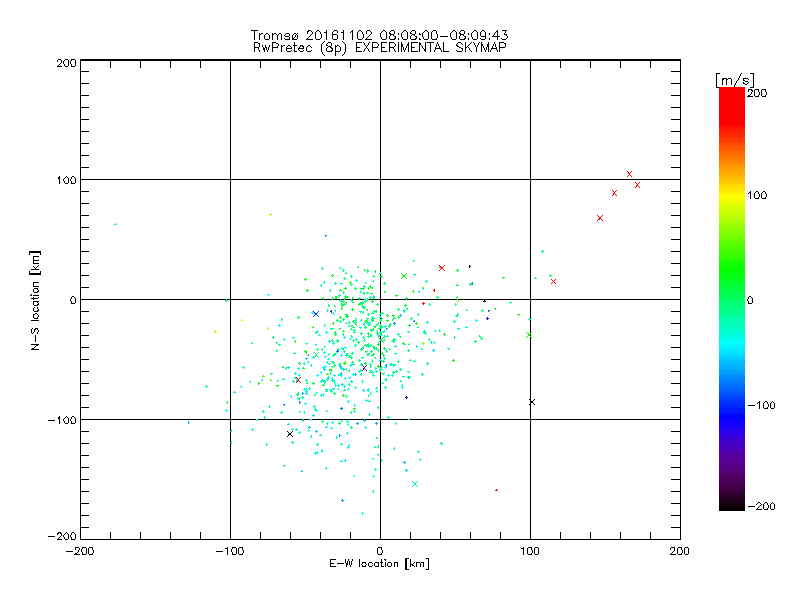The height and width of the screenshot is (600, 800).
Task: Select the RwPretec (8p) EXPERIMENTAL SKYMAP subtitle
Action: pyautogui.click(x=380, y=48)
